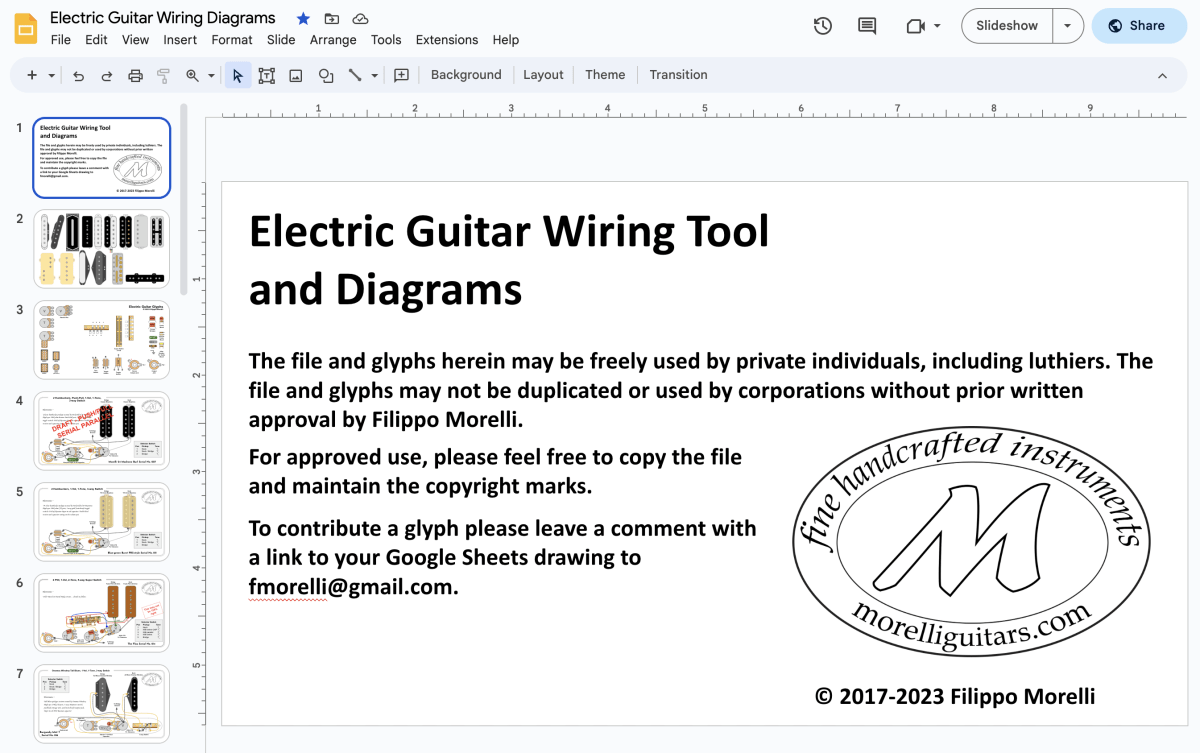1200x753 pixels.
Task: Unstar the presentation
Action: pyautogui.click(x=302, y=18)
